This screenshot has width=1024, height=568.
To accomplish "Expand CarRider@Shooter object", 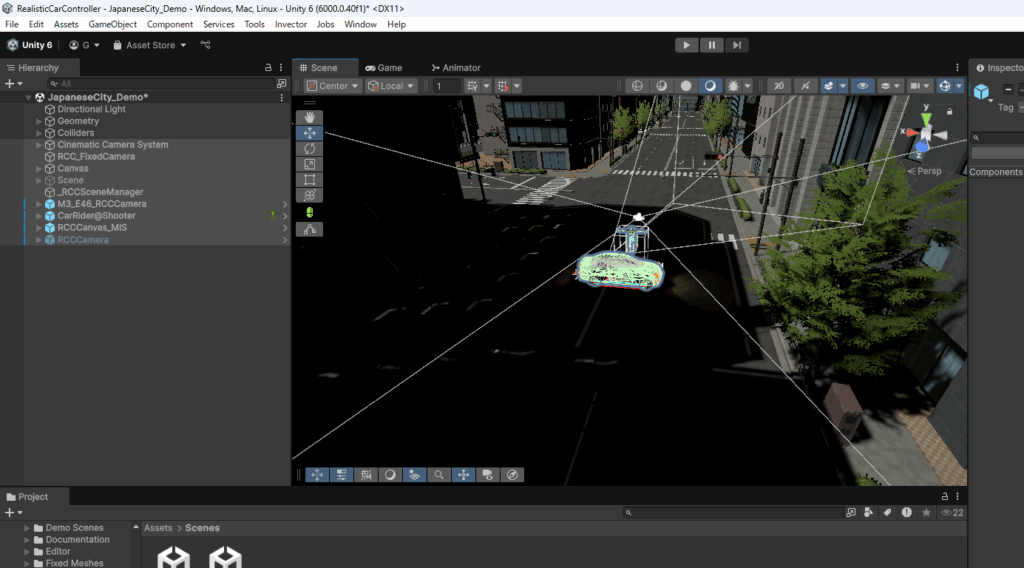I will click(39, 216).
